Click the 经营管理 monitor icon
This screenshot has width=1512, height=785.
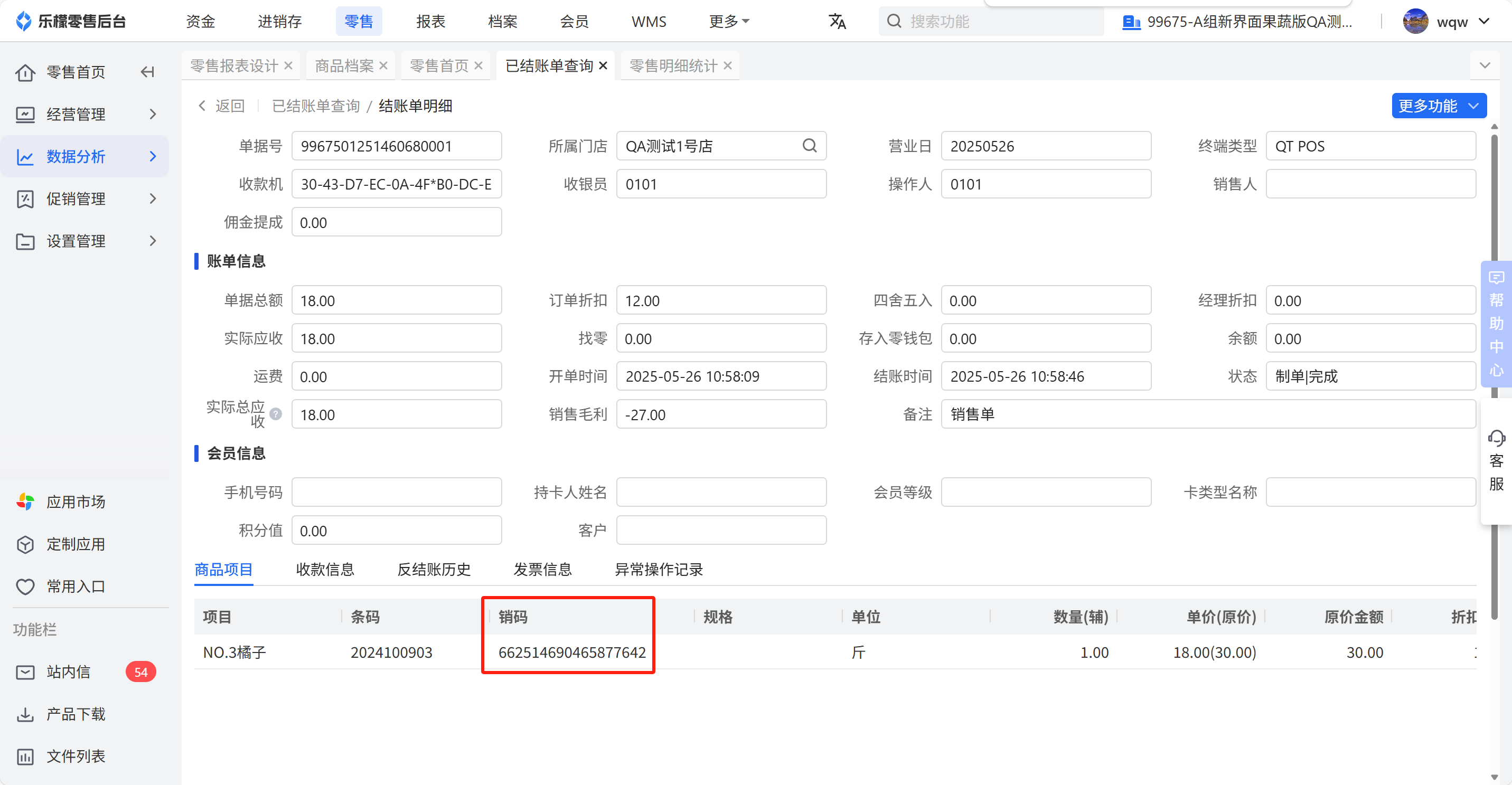click(x=25, y=115)
